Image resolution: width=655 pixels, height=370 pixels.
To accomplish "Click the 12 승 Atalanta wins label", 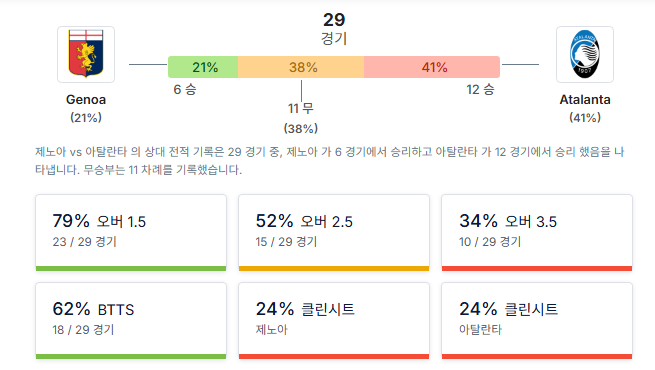I will click(x=480, y=89).
